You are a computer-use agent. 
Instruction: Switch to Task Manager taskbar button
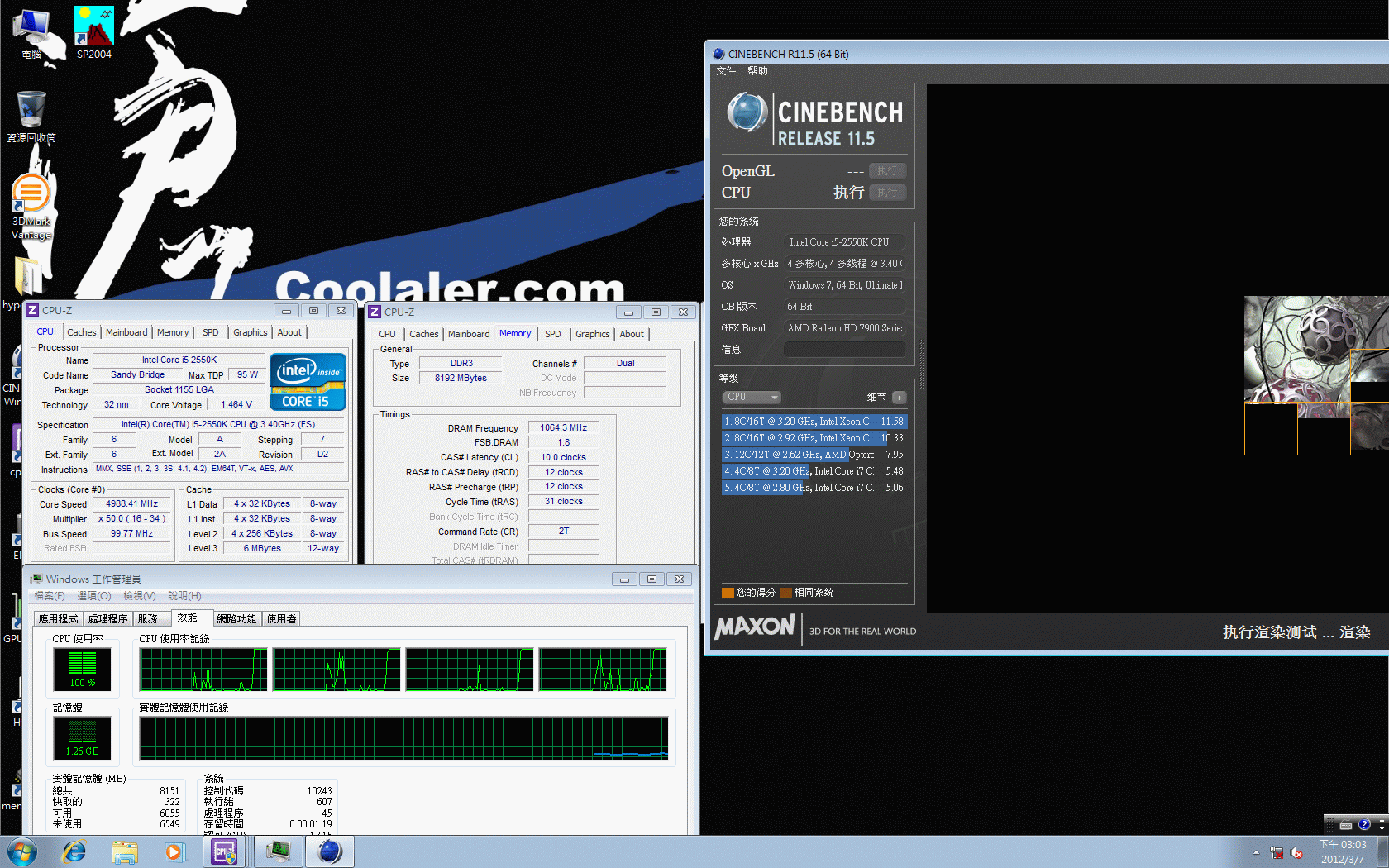pos(278,851)
